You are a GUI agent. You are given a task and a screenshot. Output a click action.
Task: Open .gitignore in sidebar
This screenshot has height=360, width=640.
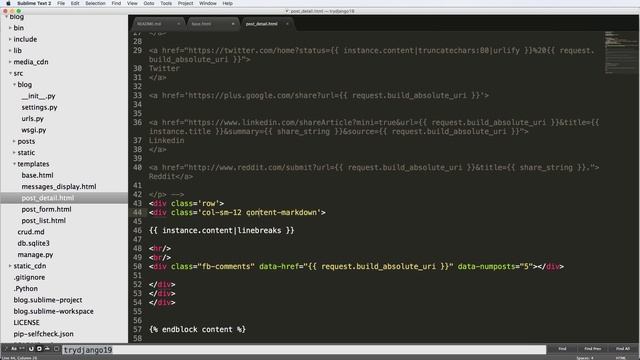click(29, 277)
